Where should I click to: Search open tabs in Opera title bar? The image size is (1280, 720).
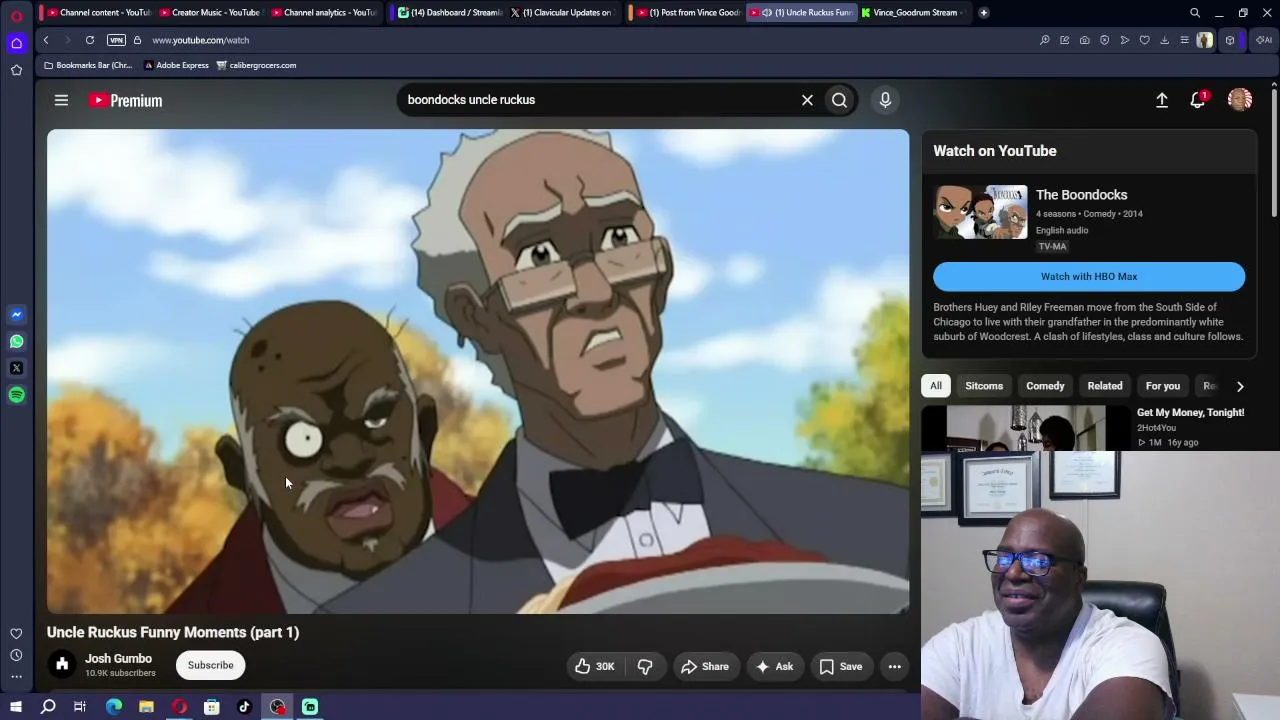point(1195,13)
